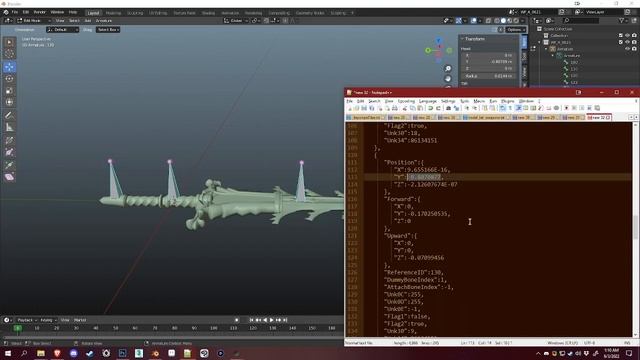This screenshot has height=360, width=640.
Task: Click the Redo icon in Notepad++ toolbar
Action: (438, 108)
